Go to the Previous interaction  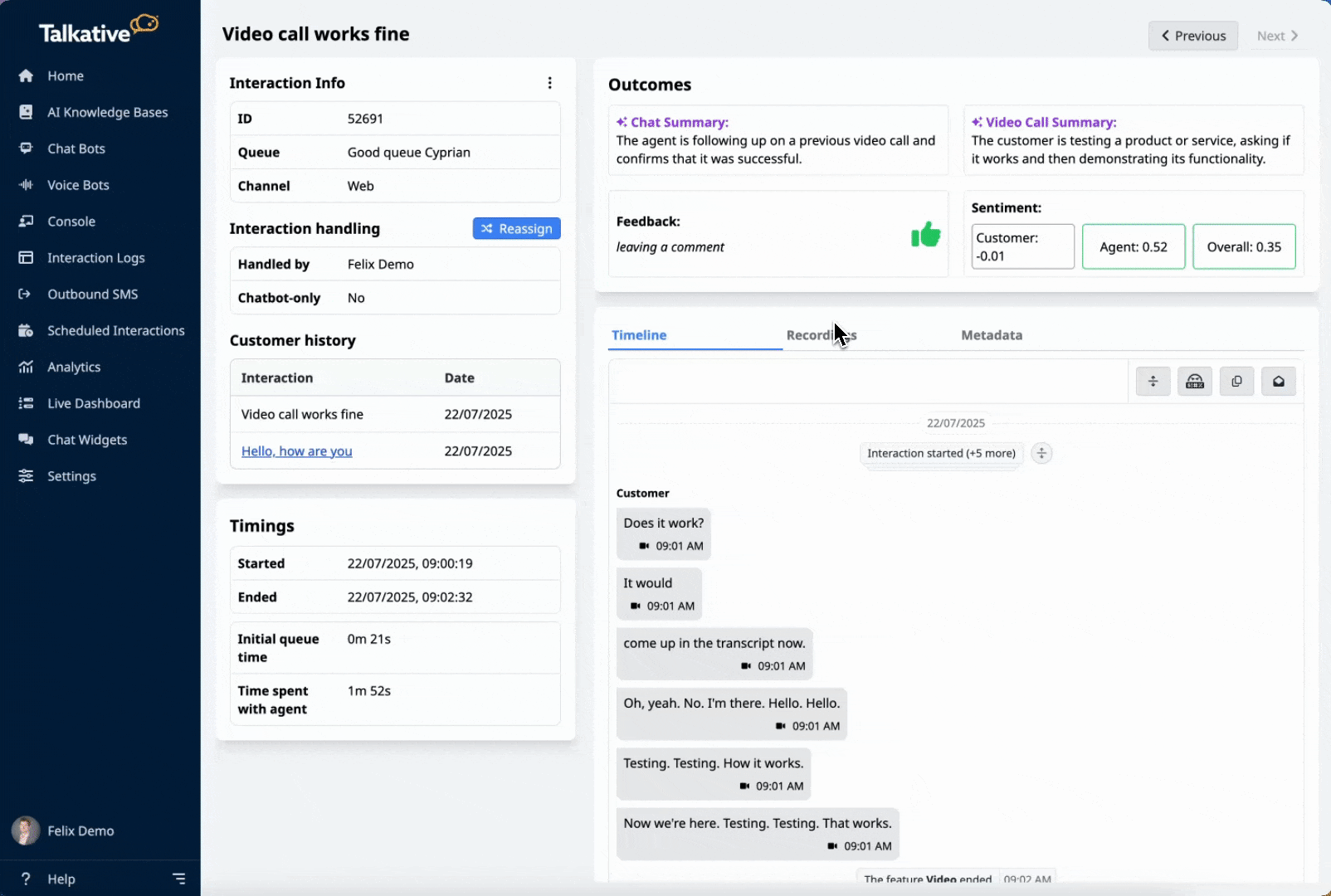coord(1192,36)
